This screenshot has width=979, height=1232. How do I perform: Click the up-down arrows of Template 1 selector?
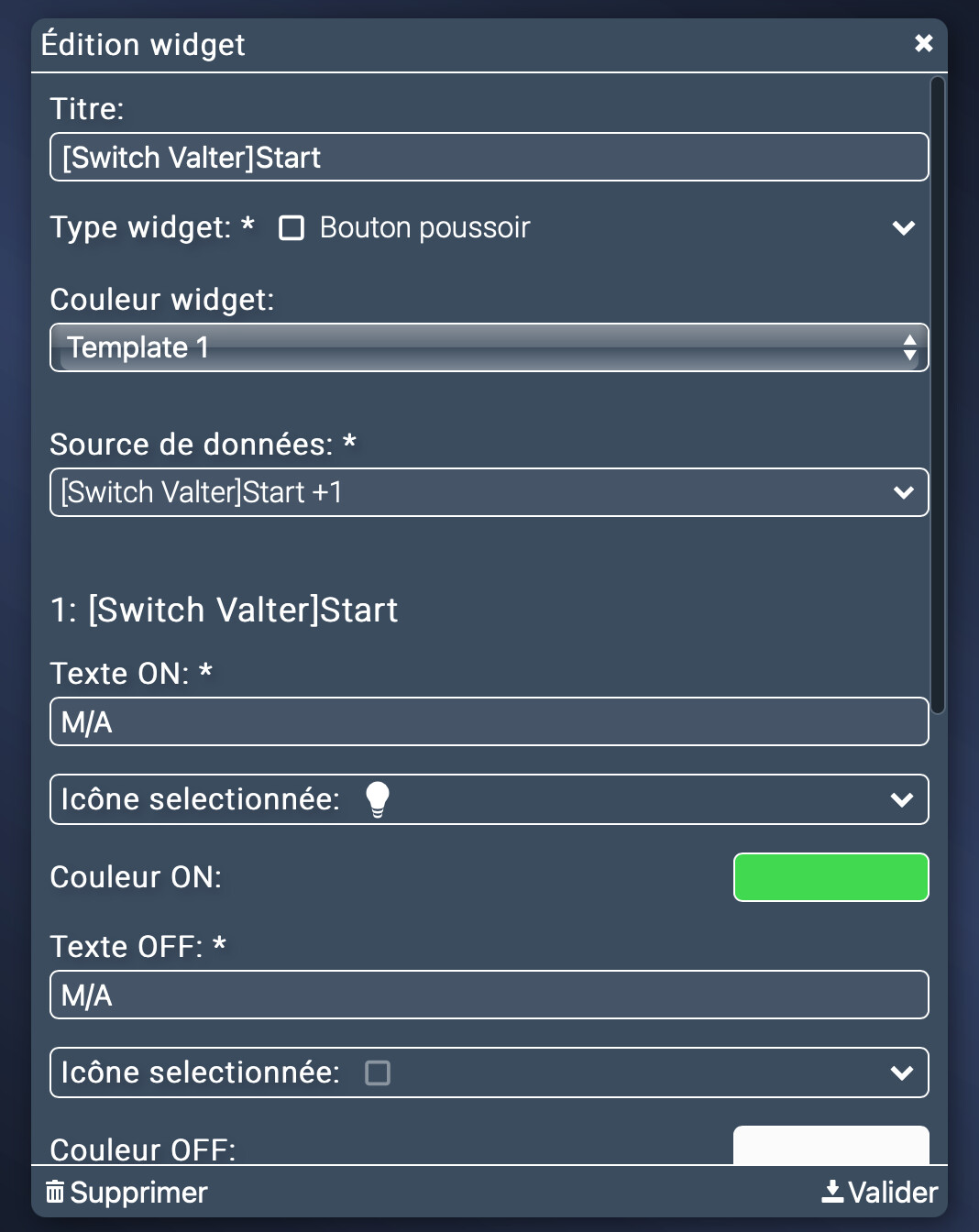click(909, 347)
